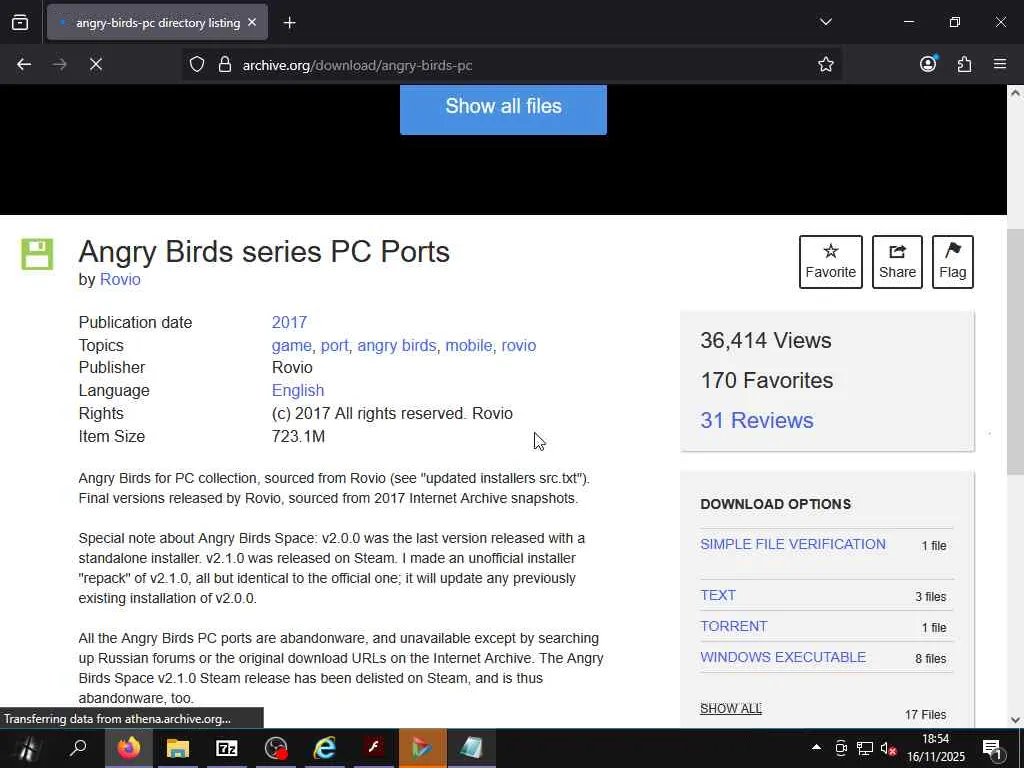Screen dimensions: 1024x768
Task: Open taskbar Search magnifier
Action: 78,748
